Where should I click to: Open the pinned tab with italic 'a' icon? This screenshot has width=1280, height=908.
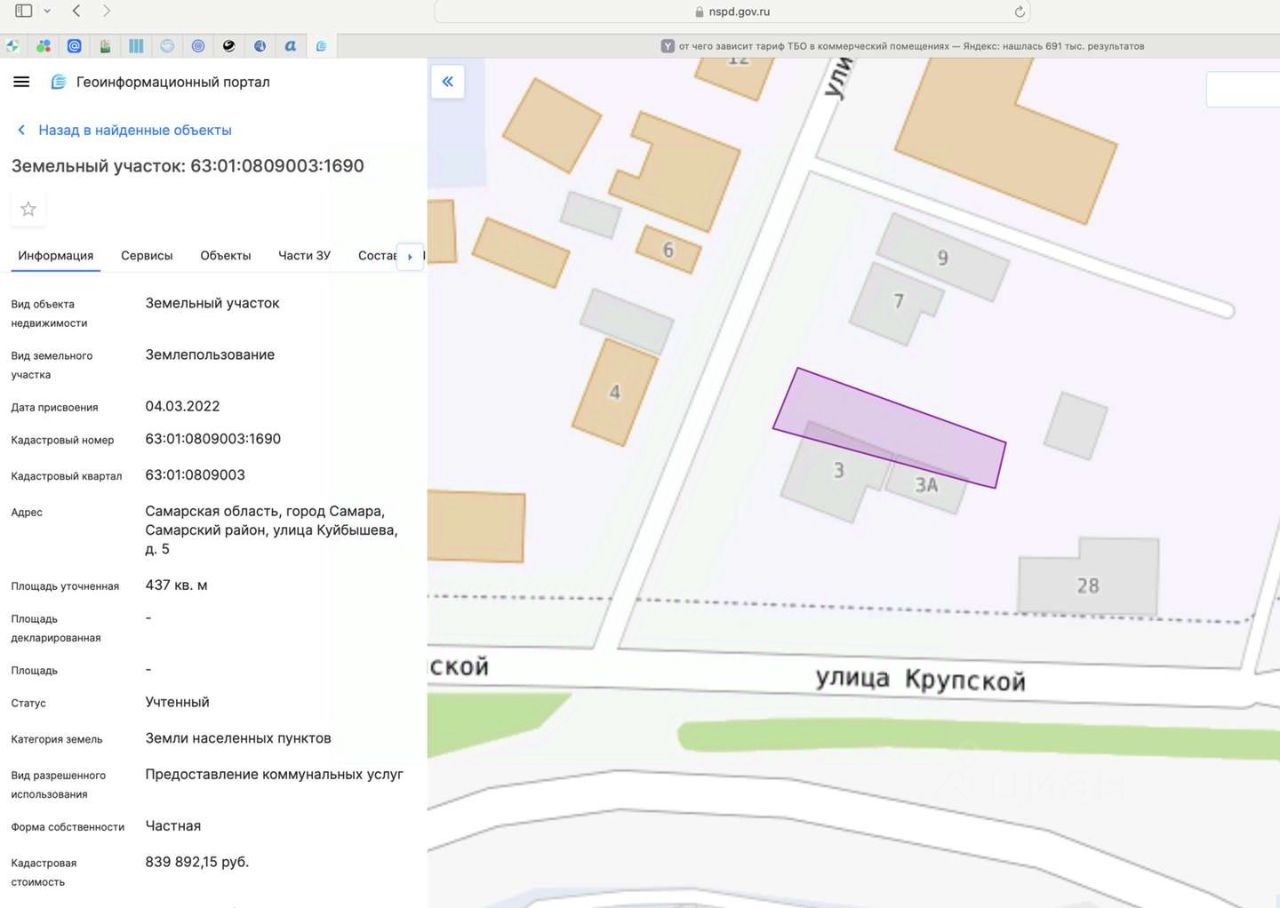(x=290, y=46)
